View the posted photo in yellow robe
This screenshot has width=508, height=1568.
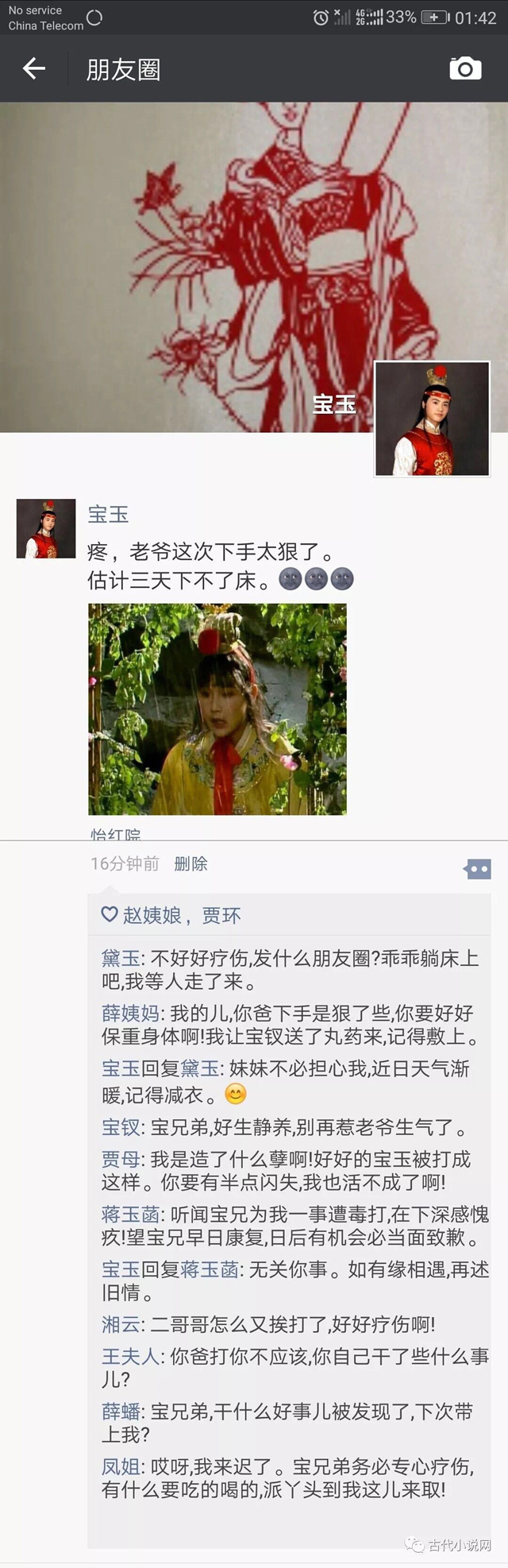[217, 709]
